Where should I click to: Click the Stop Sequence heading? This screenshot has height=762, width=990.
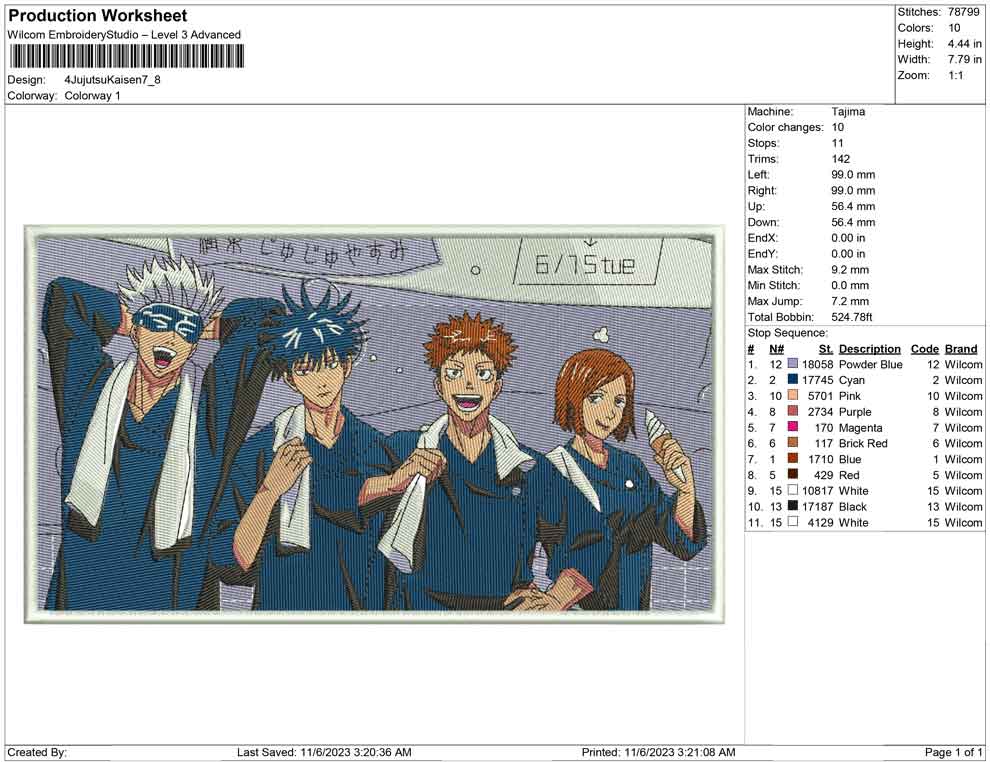click(787, 333)
